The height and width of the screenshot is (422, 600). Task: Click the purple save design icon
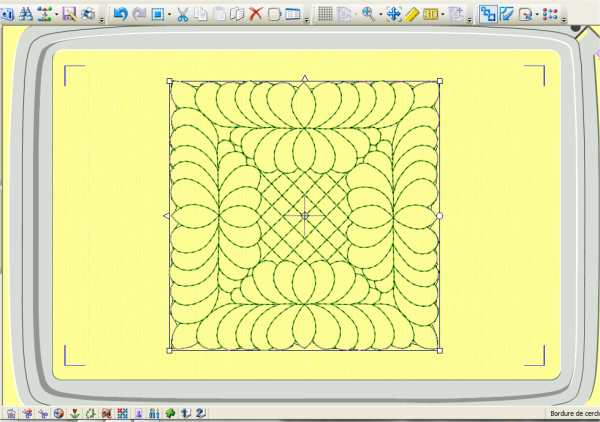coord(69,15)
